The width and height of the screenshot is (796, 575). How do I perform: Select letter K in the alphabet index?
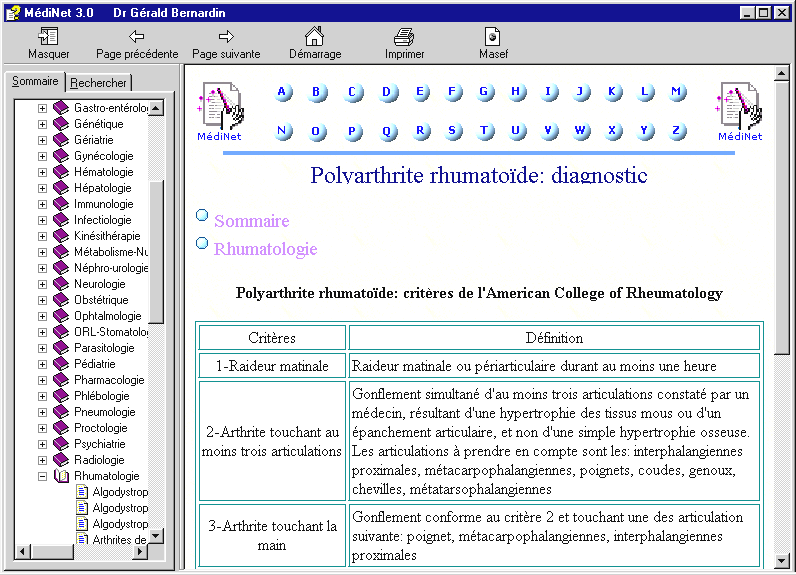tap(613, 92)
